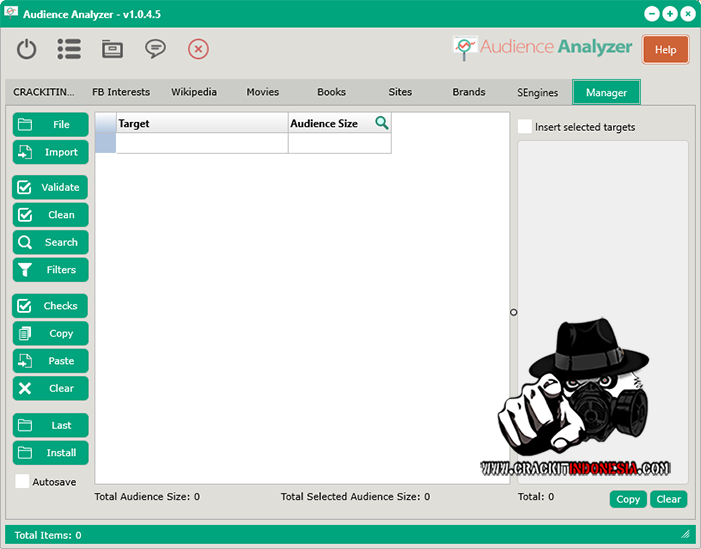Select the SEngines tab
Screen dimensions: 701x549
click(538, 92)
